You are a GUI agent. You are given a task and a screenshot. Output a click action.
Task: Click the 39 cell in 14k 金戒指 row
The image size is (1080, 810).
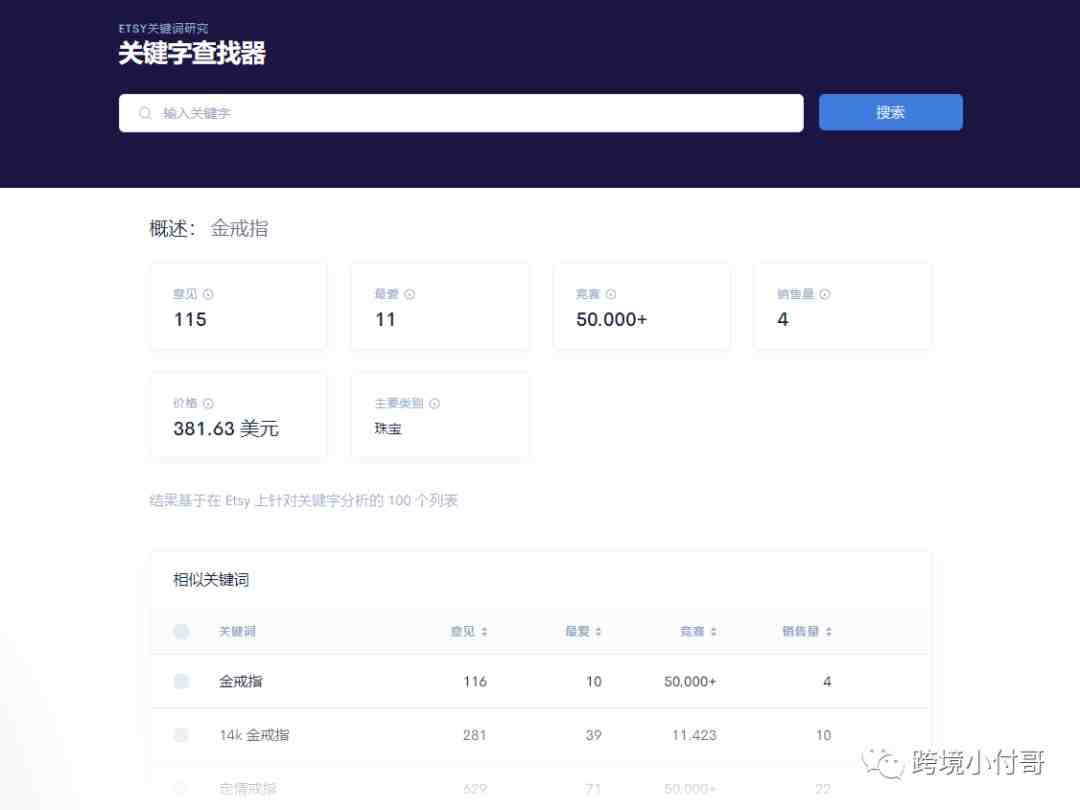click(x=594, y=735)
